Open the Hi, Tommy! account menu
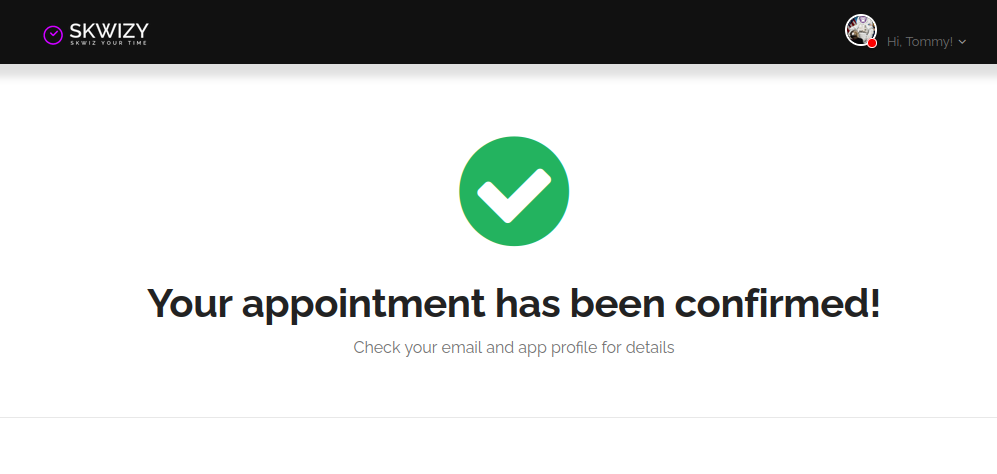Viewport: 997px width, 474px height. point(919,42)
